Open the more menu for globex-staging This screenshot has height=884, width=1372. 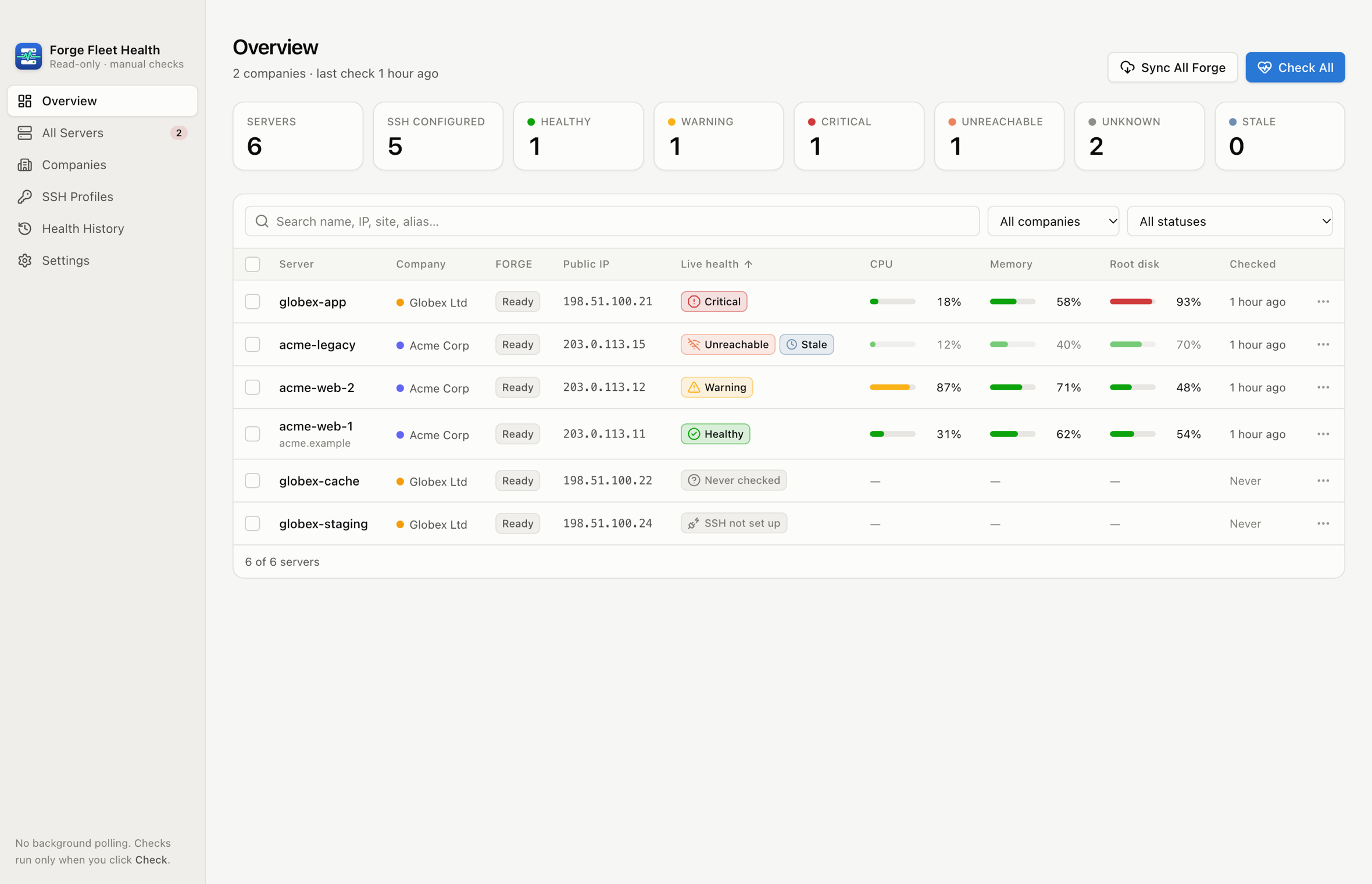coord(1323,524)
